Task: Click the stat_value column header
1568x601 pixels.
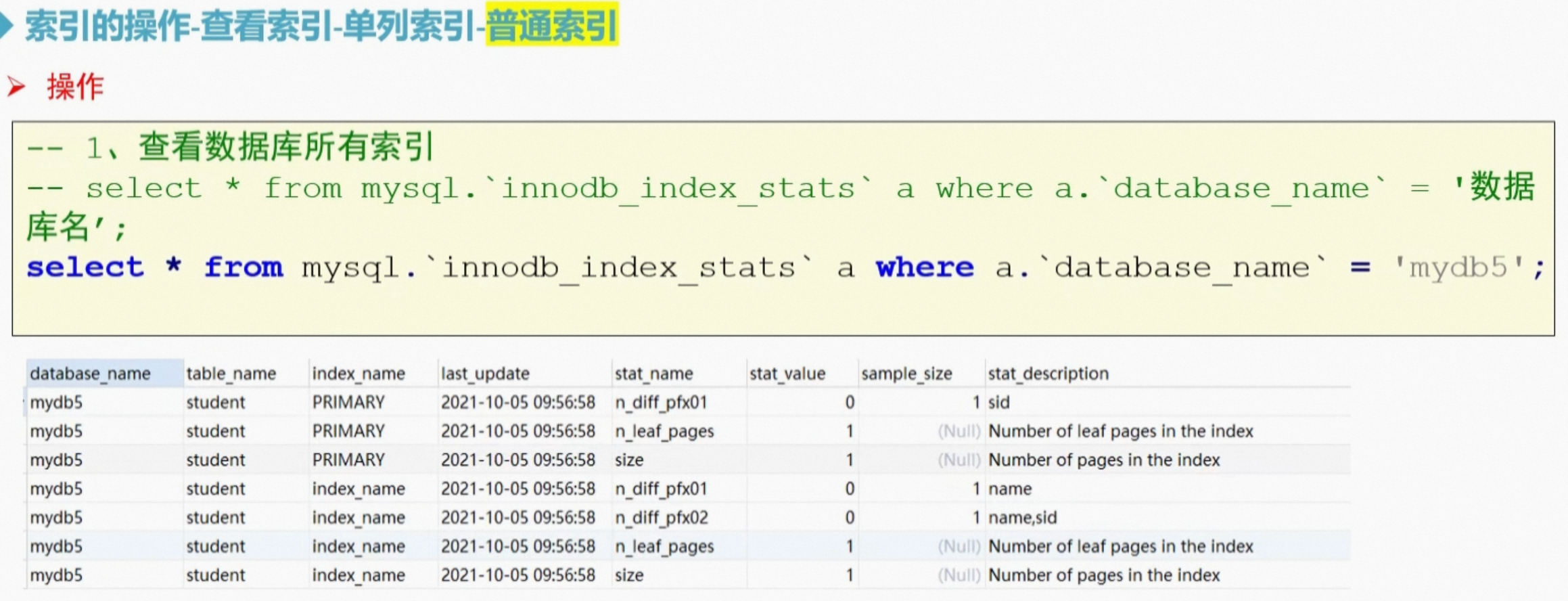Action: (802, 374)
